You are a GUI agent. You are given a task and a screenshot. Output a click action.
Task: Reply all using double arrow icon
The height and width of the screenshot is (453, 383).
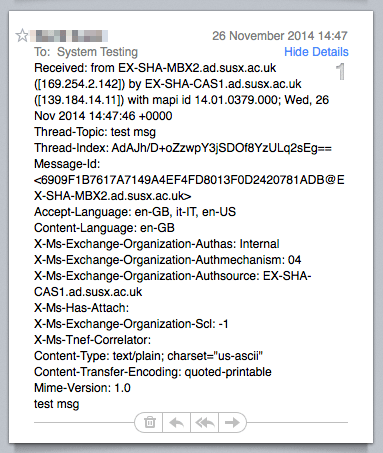[x=204, y=422]
